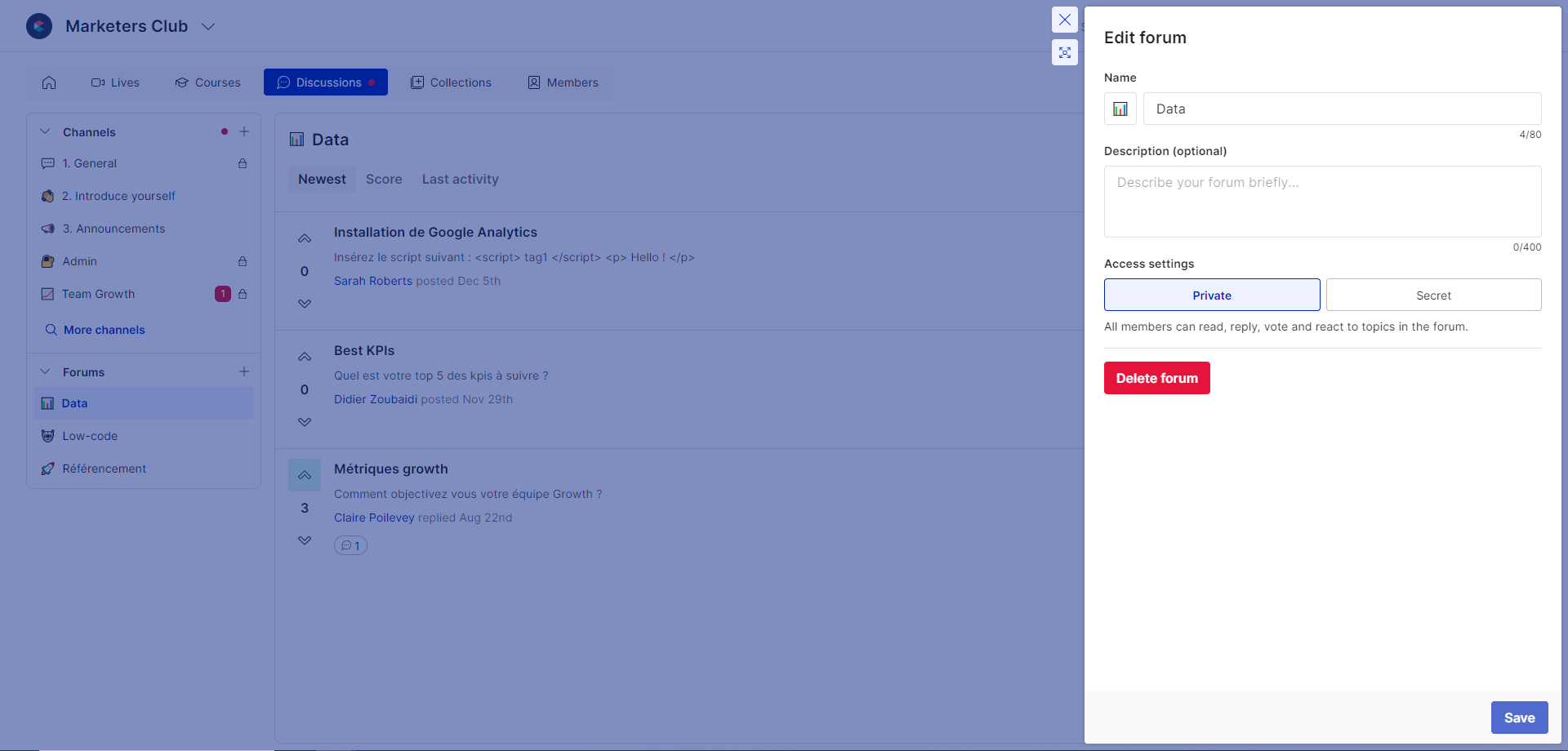Screen dimensions: 1568x751
Task: Expand the Edit forum panel to fullscreen
Action: [1064, 53]
